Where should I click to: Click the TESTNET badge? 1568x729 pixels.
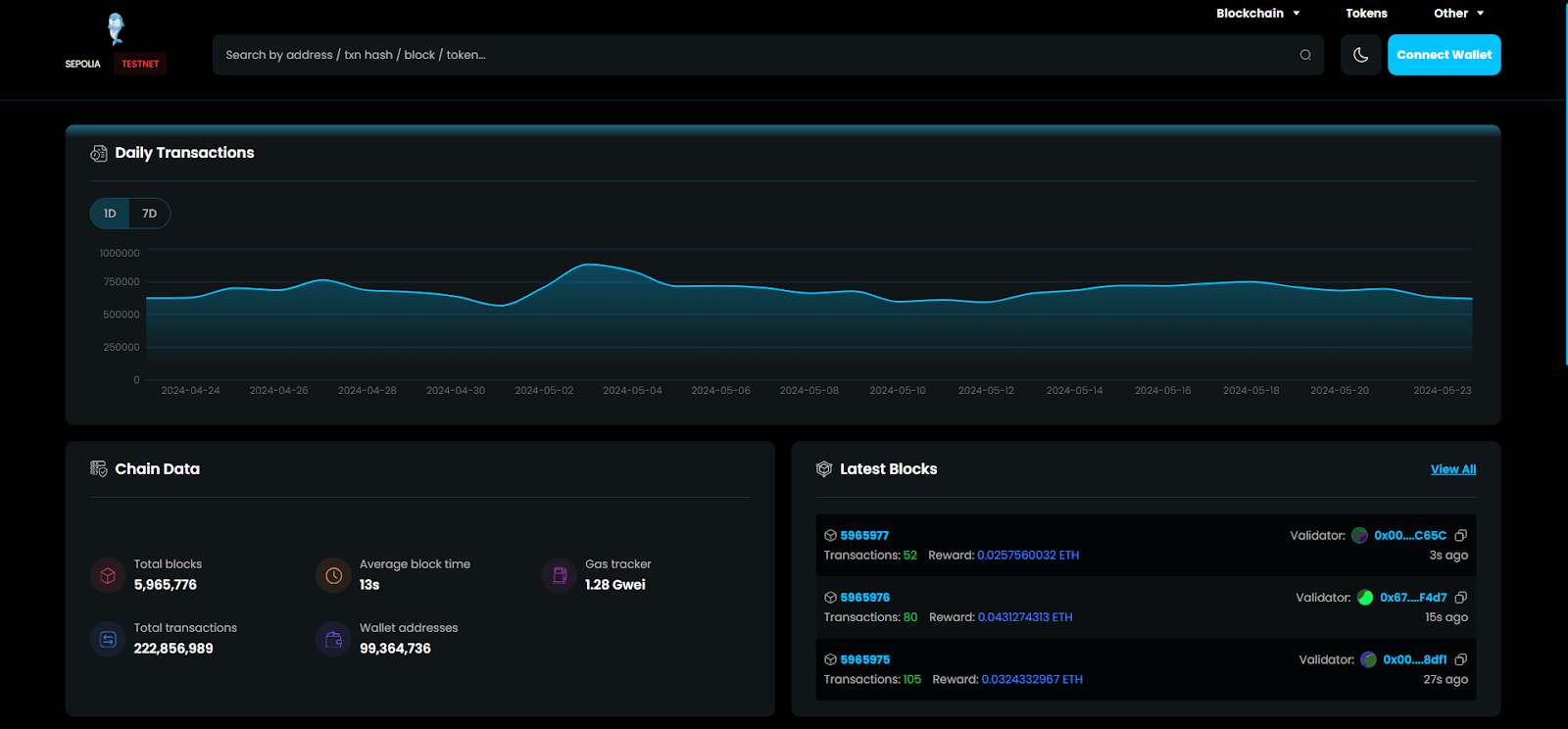(140, 64)
